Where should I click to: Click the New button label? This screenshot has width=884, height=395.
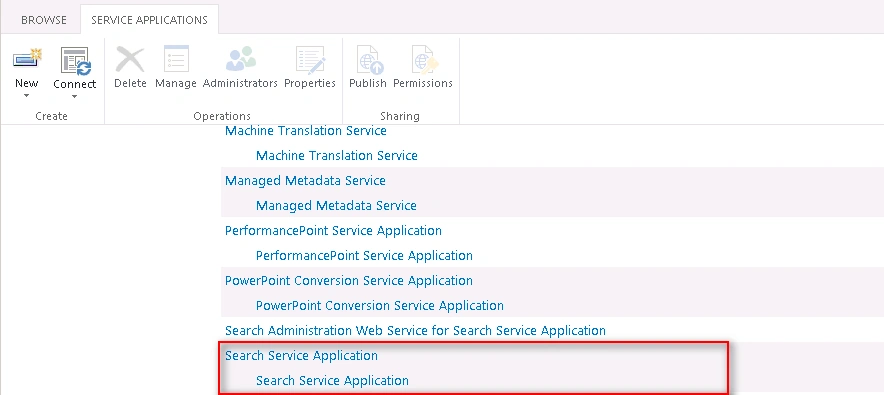pyautogui.click(x=26, y=83)
